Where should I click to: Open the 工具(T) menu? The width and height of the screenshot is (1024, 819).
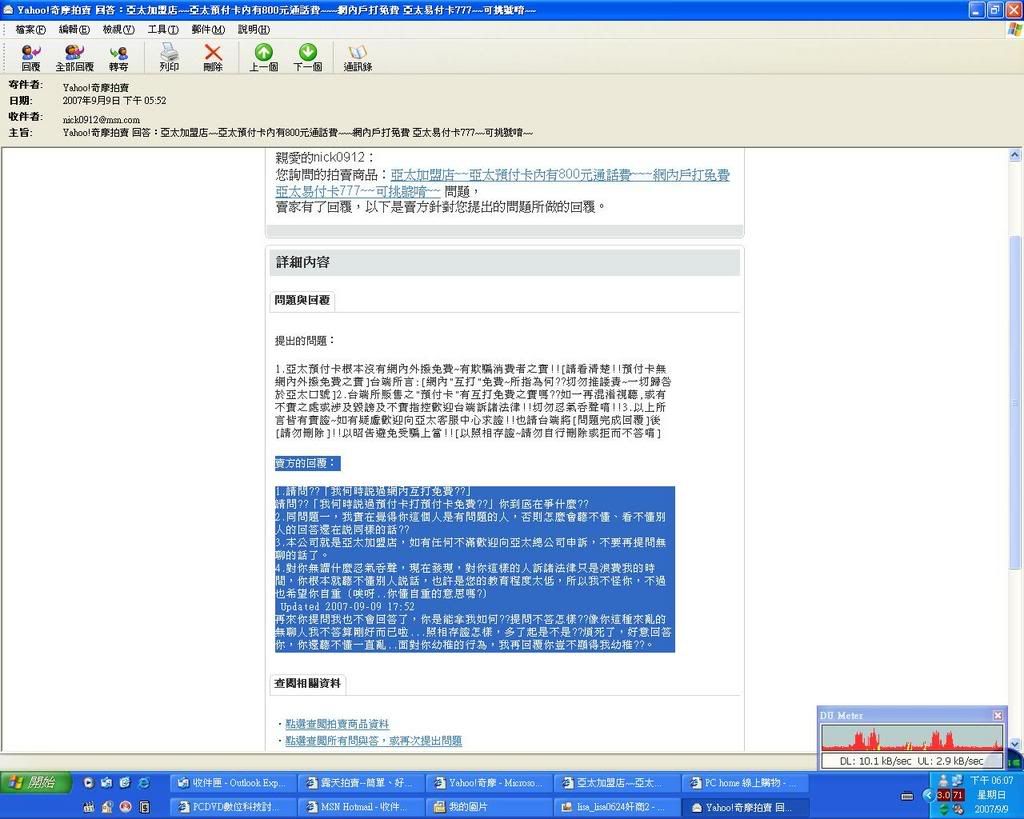(x=163, y=29)
